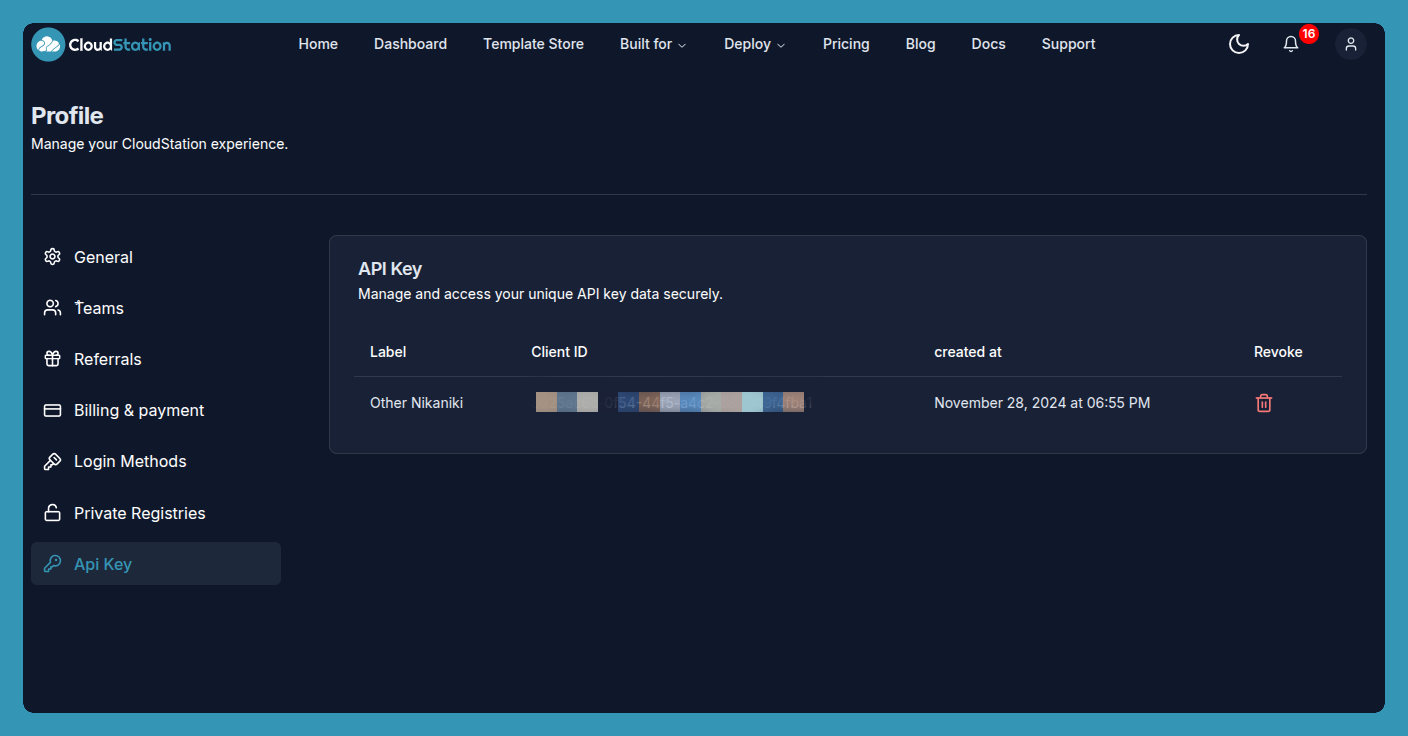Click the Referrals gift icon
1408x736 pixels.
tap(53, 359)
